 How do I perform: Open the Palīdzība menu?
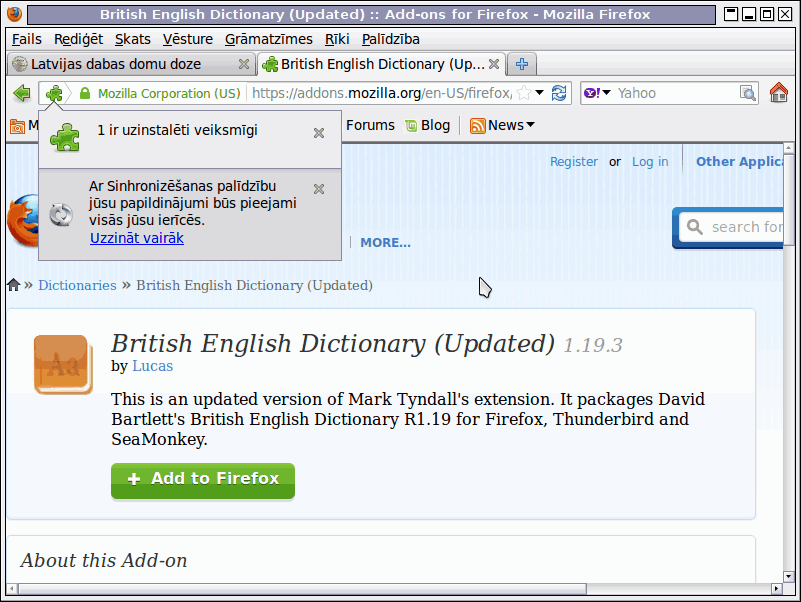(x=390, y=39)
